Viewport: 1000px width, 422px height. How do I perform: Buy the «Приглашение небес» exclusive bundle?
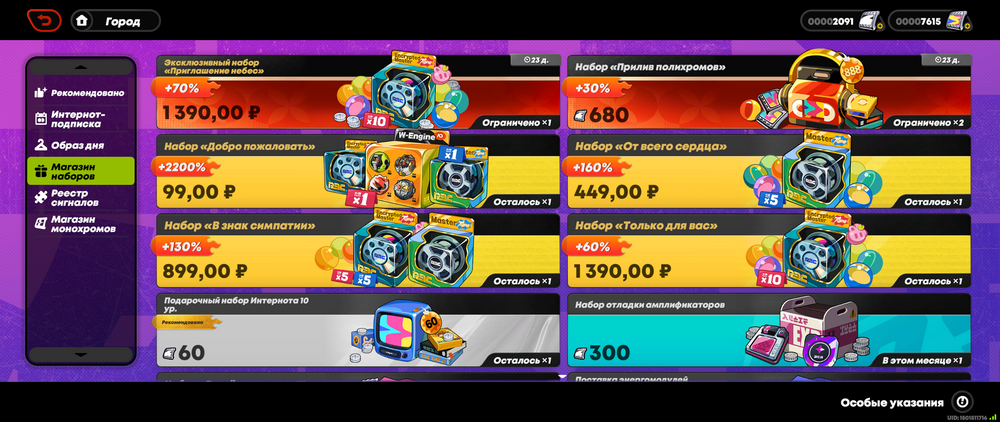point(358,92)
